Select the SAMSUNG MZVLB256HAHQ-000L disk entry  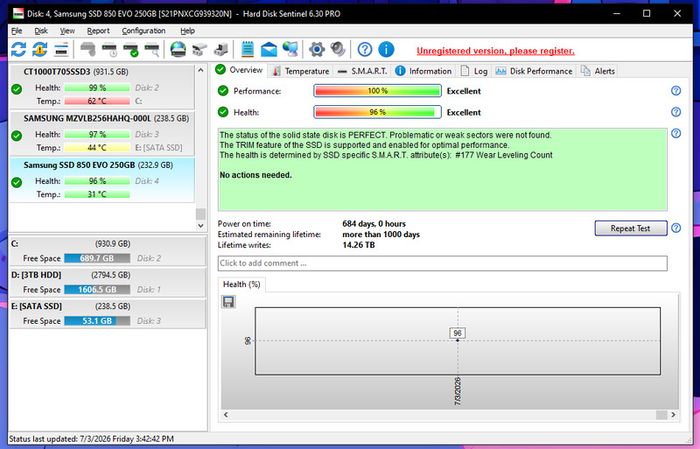[x=102, y=133]
